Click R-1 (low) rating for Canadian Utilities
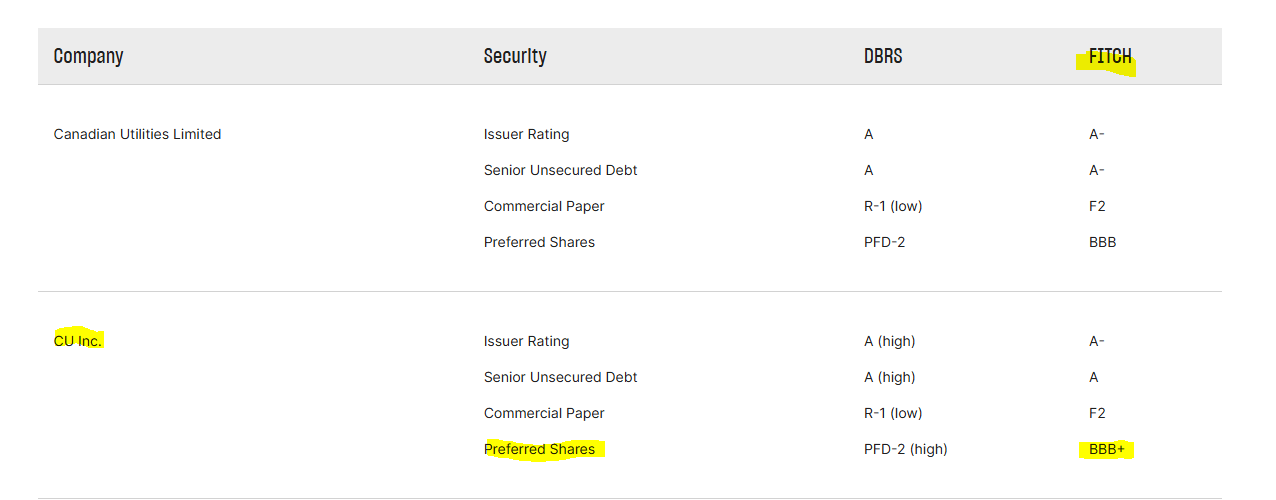Viewport: 1276px width, 500px height. tap(893, 206)
